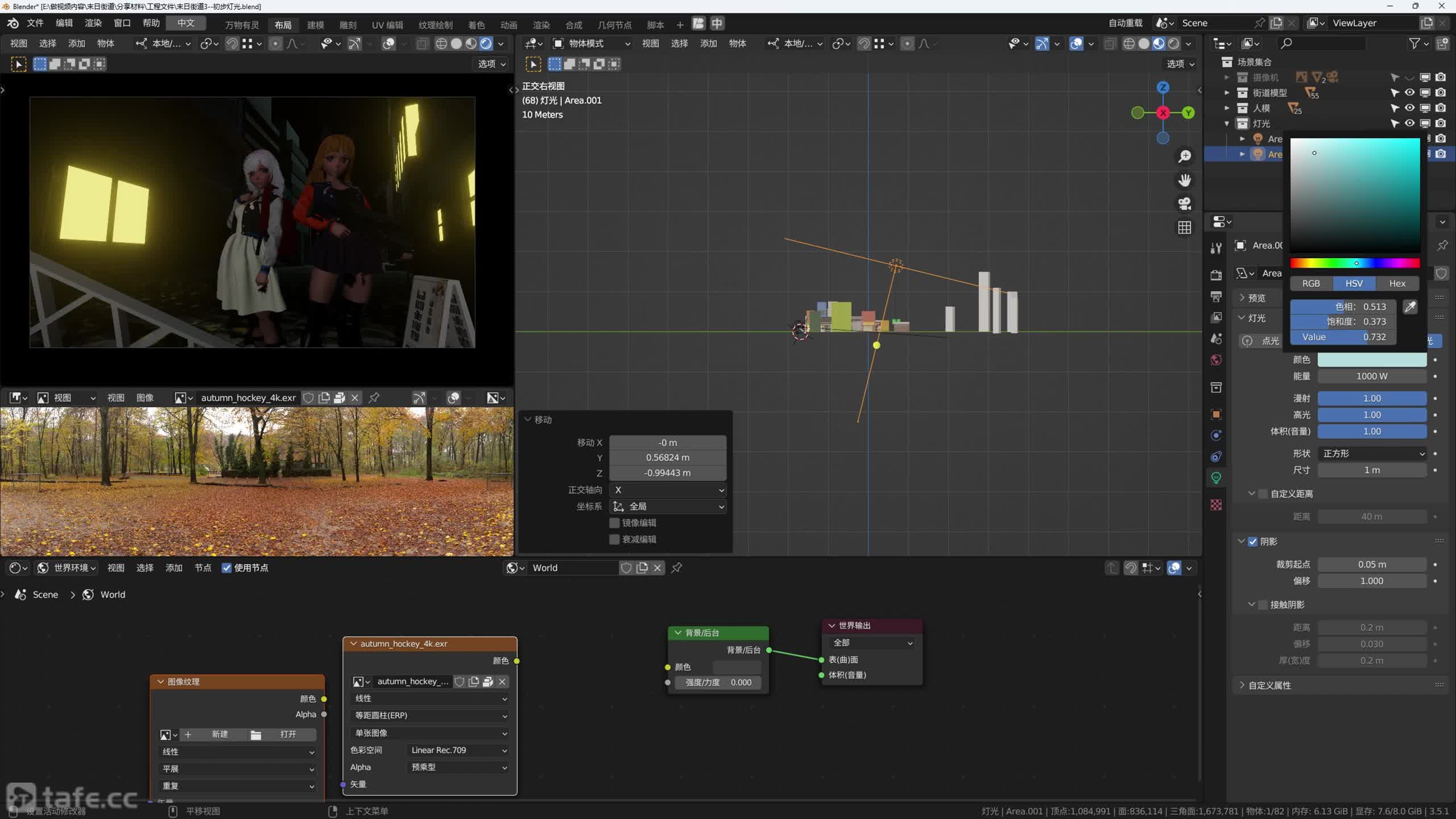
Task: Open the view layer properties tab icon
Action: tap(1216, 317)
